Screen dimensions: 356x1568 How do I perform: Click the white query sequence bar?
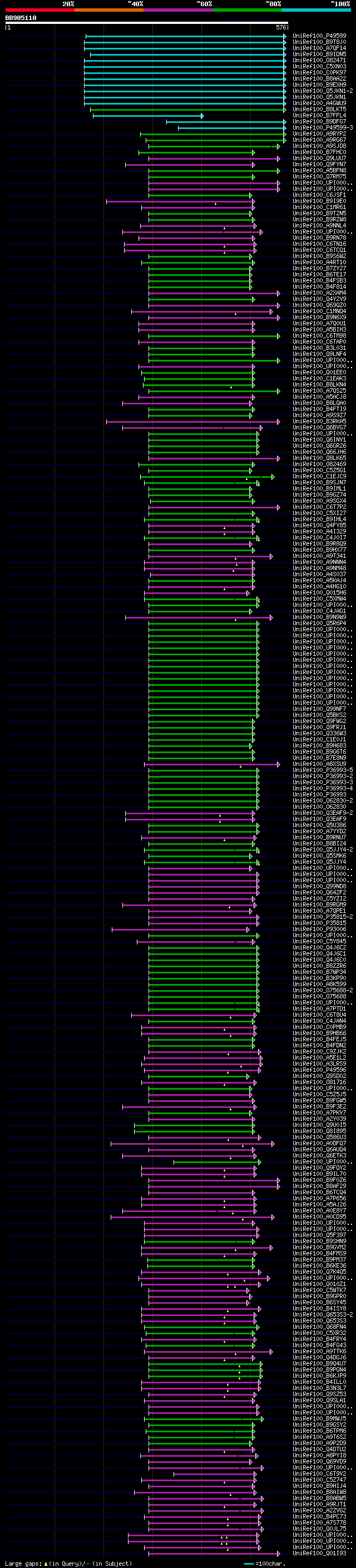(x=147, y=23)
